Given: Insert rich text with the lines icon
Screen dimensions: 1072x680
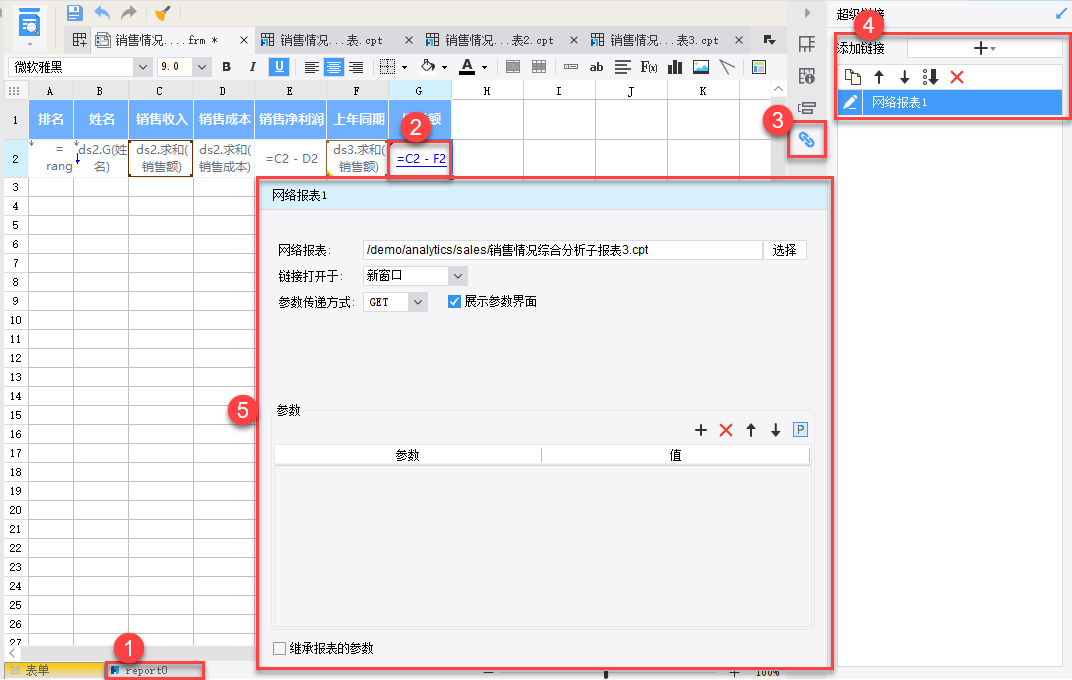Looking at the screenshot, I should click(x=622, y=67).
